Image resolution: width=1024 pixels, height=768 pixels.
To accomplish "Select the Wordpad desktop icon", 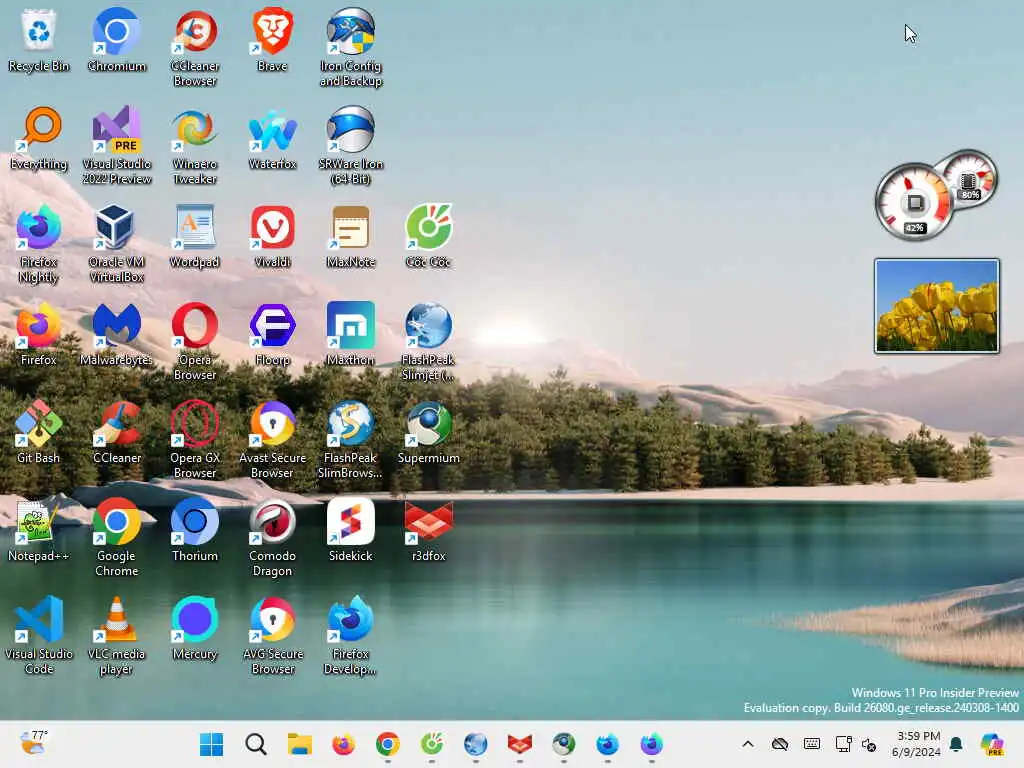I will [x=195, y=236].
